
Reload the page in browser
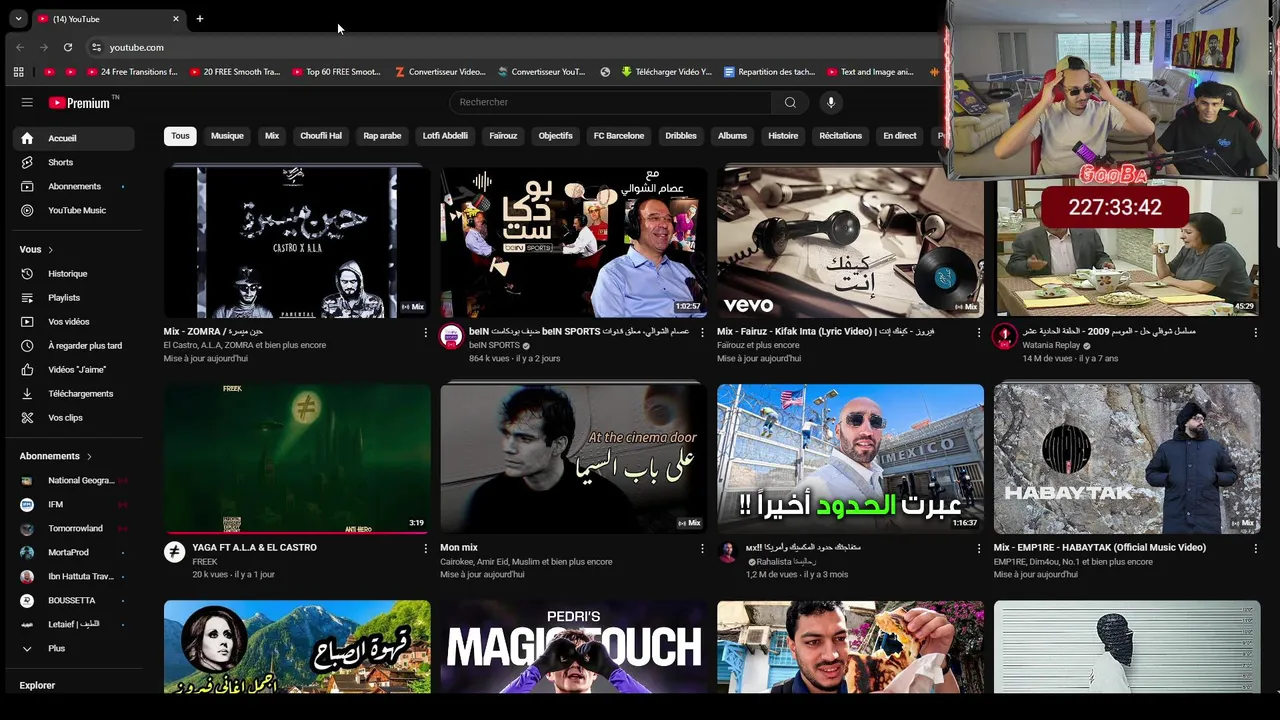tap(68, 47)
